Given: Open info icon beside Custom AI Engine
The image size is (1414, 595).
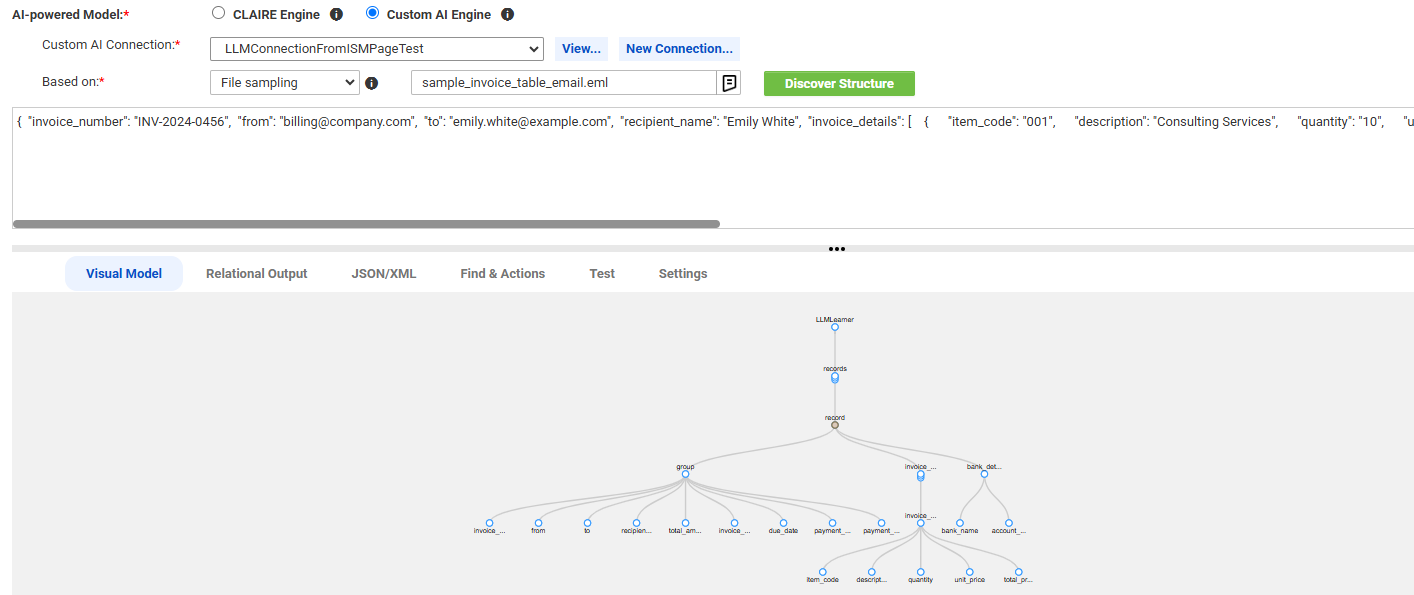Looking at the screenshot, I should click(507, 15).
